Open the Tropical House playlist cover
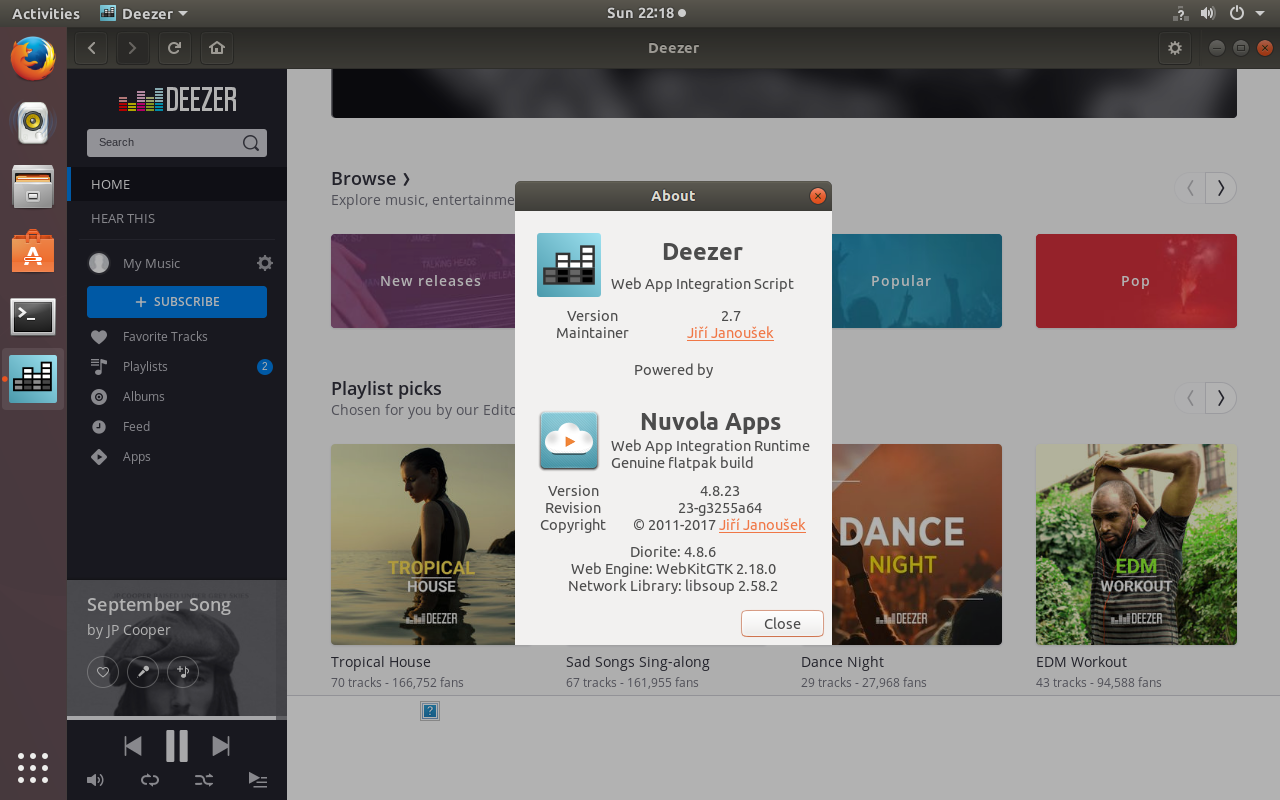The width and height of the screenshot is (1280, 800). point(423,544)
